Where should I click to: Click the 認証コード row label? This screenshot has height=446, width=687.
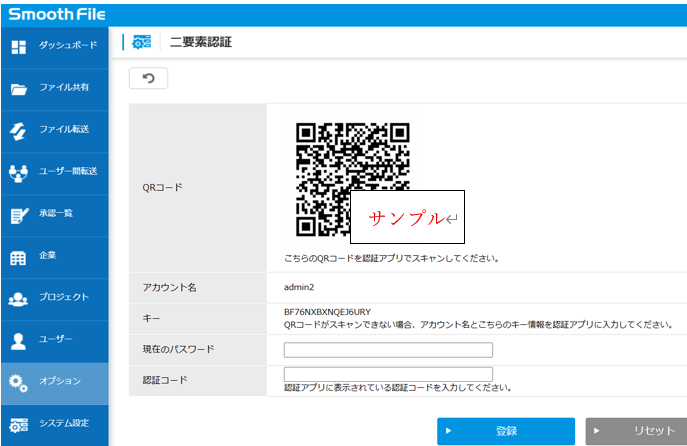165,380
